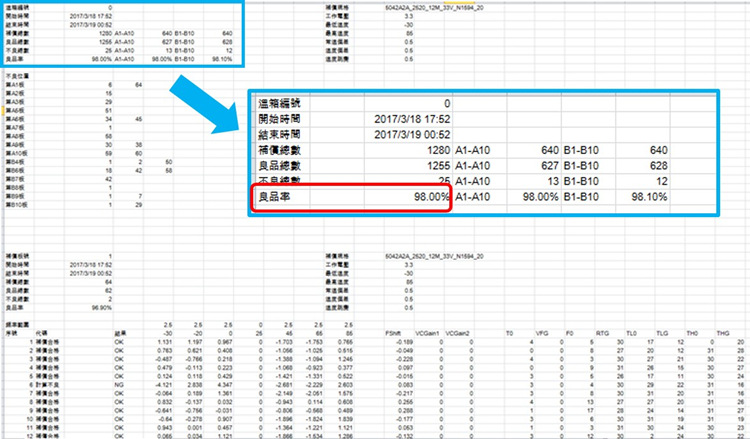
Task: Select the 序號 column header
Action: pyautogui.click(x=11, y=333)
